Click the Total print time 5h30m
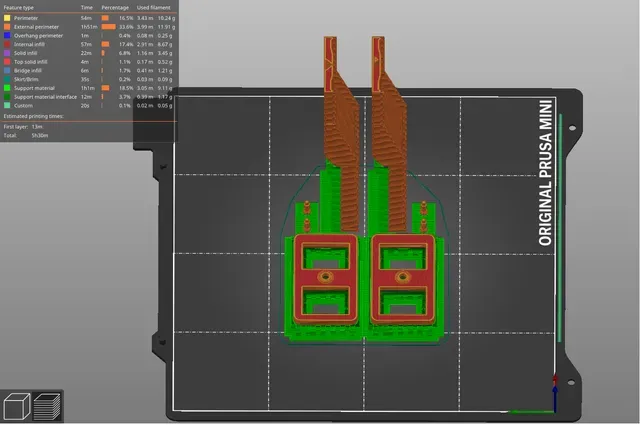 tap(40, 136)
